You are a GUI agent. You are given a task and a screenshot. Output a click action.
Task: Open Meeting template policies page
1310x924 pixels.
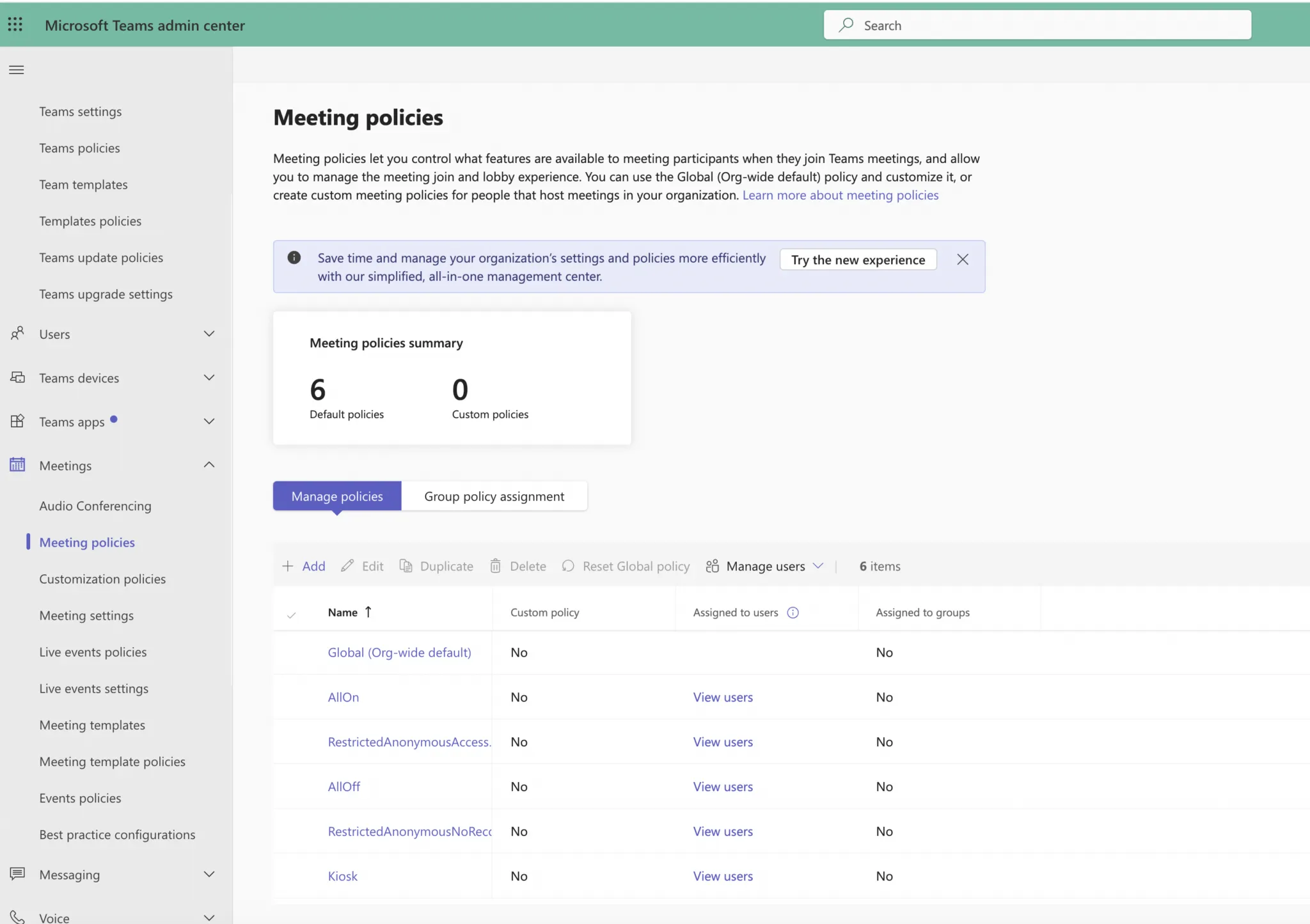tap(113, 762)
